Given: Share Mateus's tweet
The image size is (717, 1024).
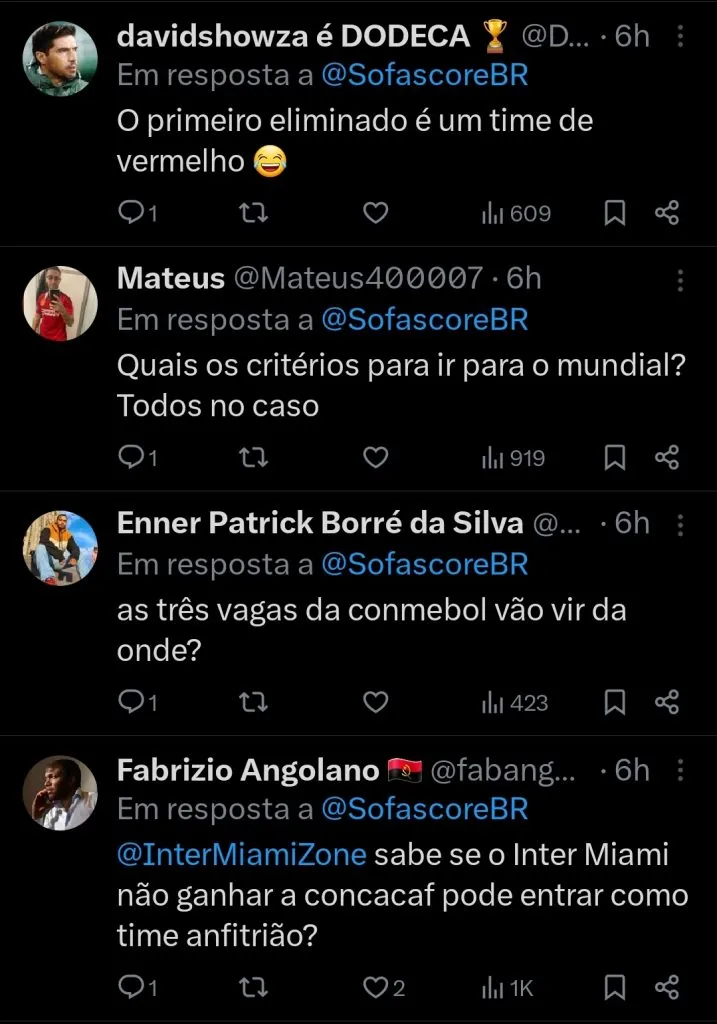Looking at the screenshot, I should (667, 458).
